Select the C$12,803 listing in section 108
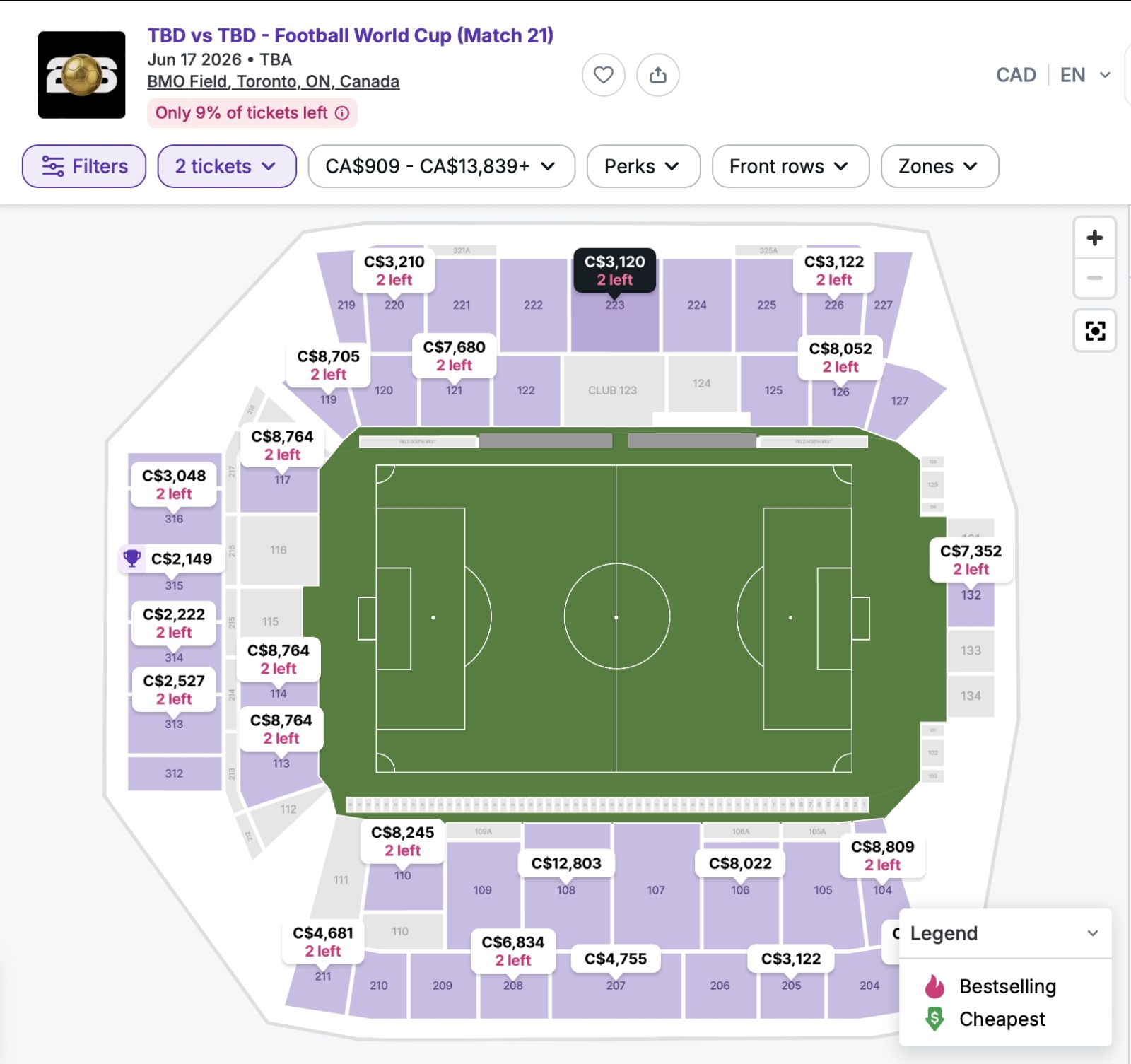The height and width of the screenshot is (1064, 1131). (x=566, y=863)
